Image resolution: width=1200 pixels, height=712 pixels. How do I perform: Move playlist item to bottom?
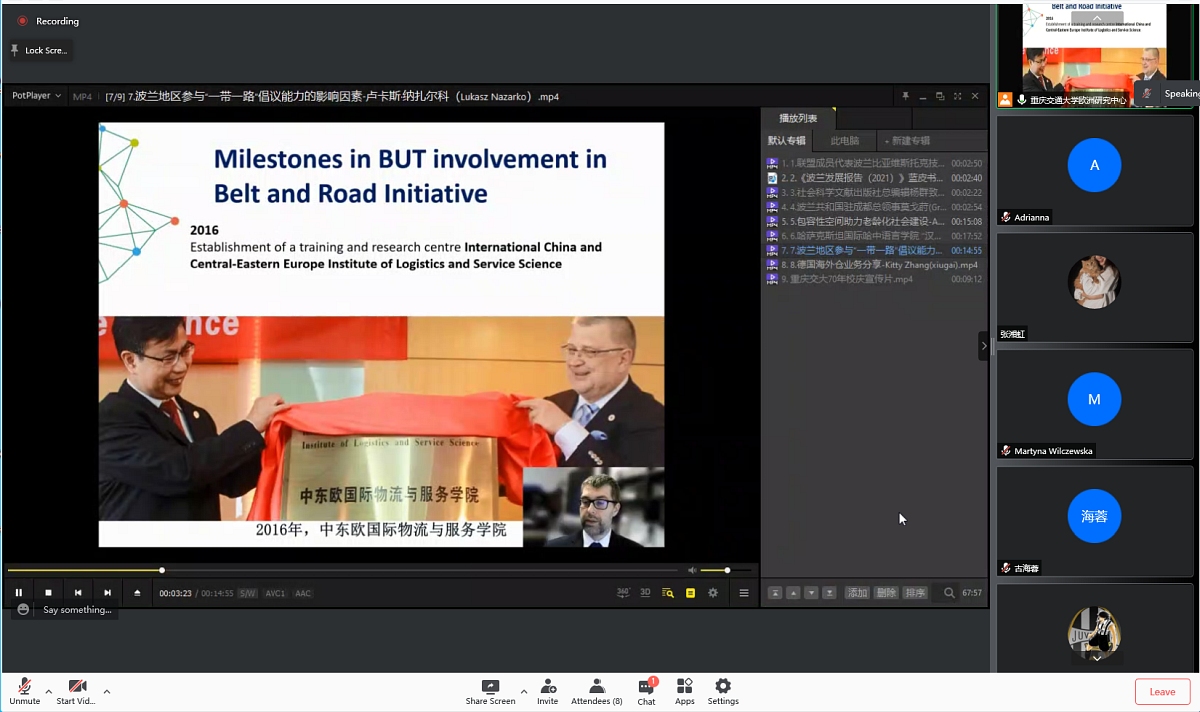tap(829, 593)
